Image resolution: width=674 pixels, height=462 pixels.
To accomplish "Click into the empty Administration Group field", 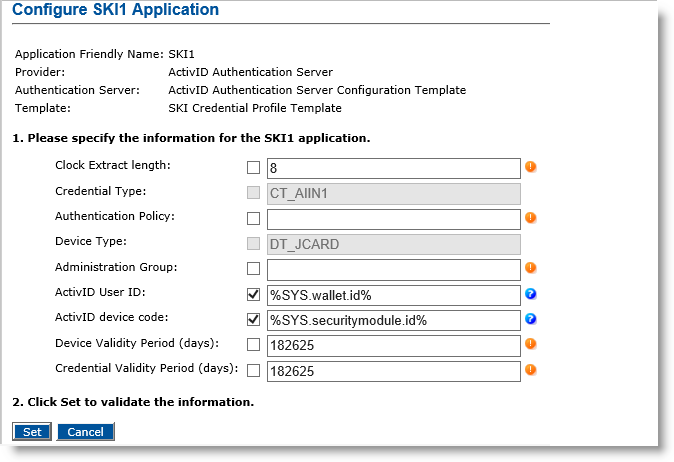I will (x=393, y=269).
